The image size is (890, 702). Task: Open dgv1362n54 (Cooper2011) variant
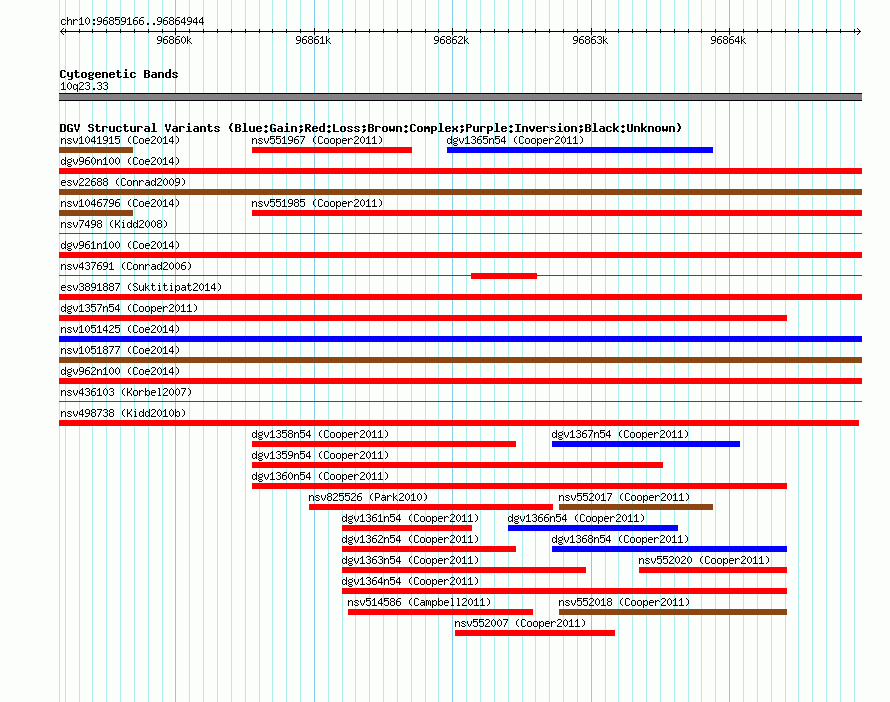pyautogui.click(x=410, y=539)
